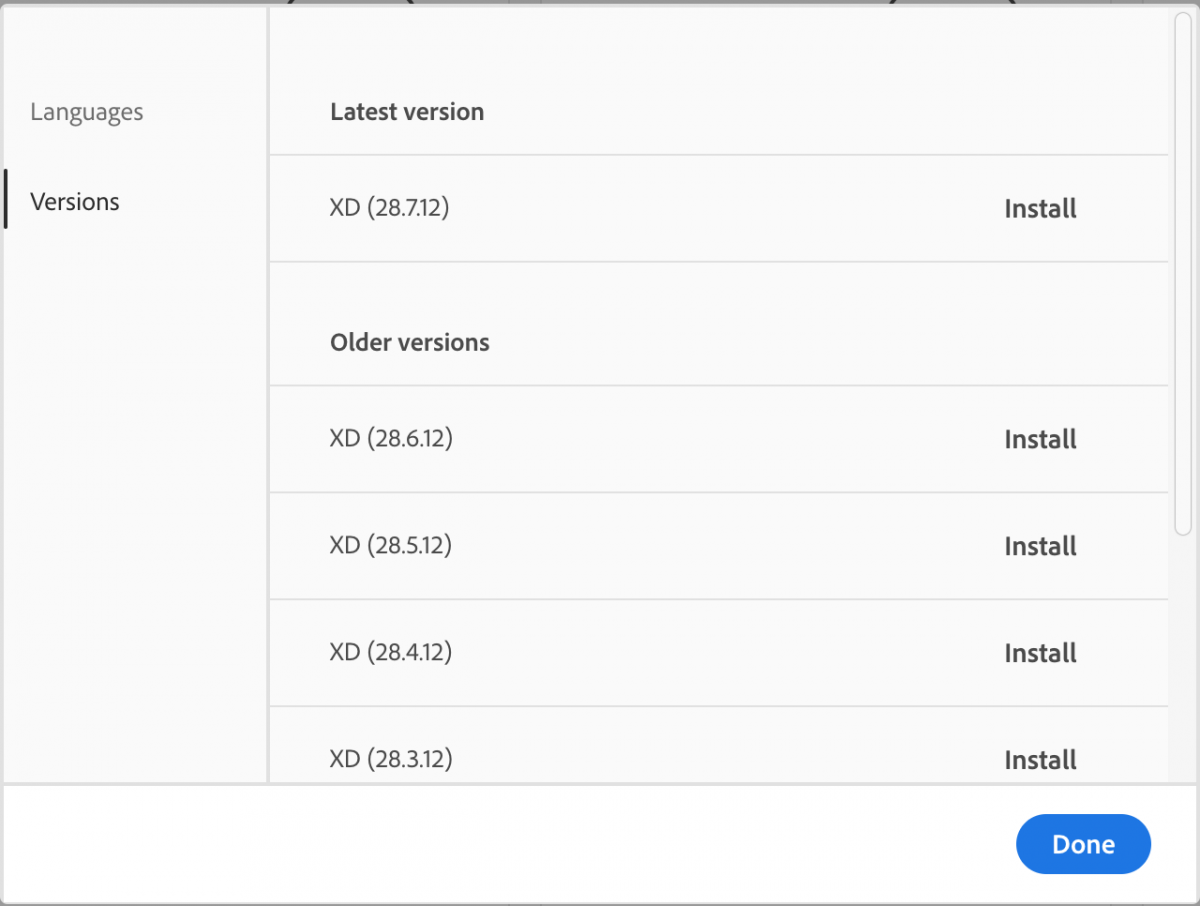The width and height of the screenshot is (1200, 906).
Task: Install XD version 28.4.12
Action: coord(1040,654)
